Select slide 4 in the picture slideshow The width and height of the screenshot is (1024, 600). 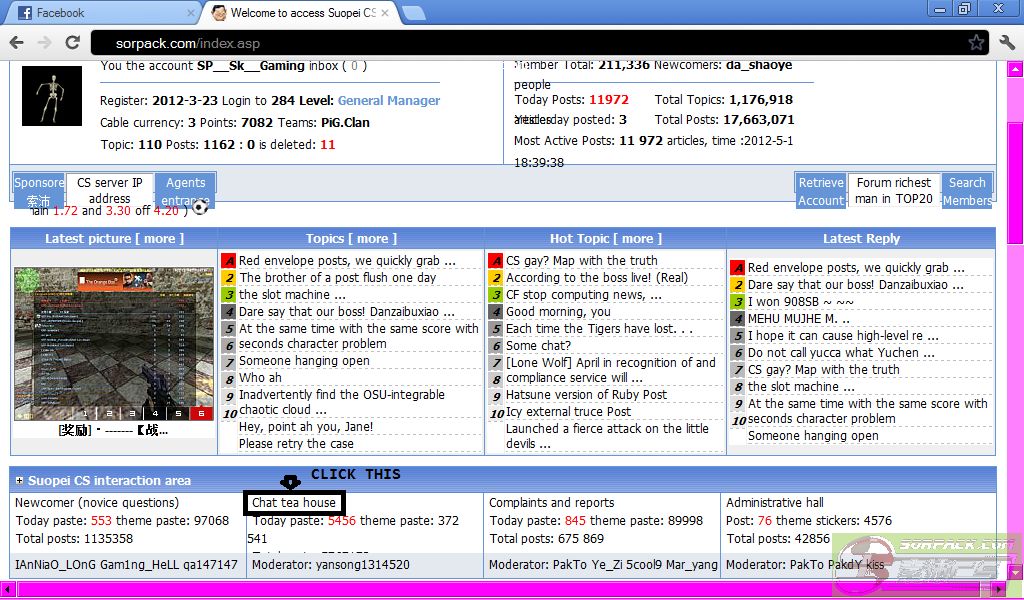[x=153, y=413]
